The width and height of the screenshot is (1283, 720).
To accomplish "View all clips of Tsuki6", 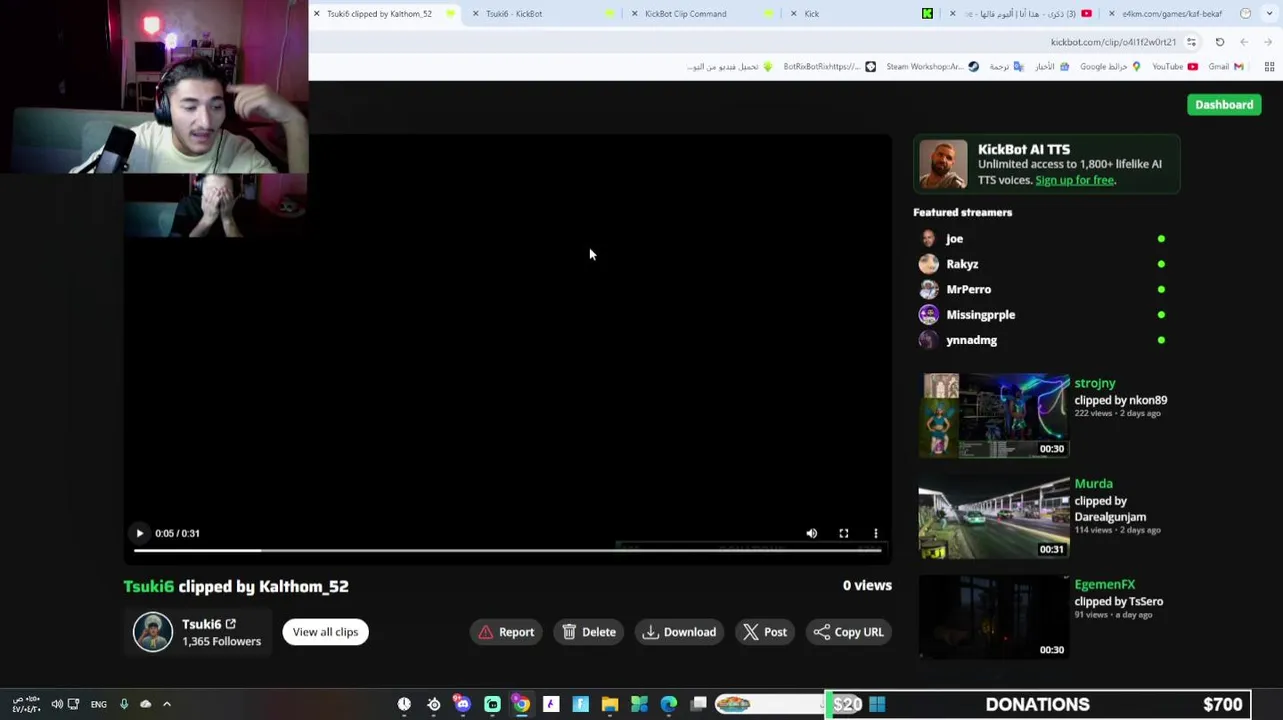I will pos(325,632).
